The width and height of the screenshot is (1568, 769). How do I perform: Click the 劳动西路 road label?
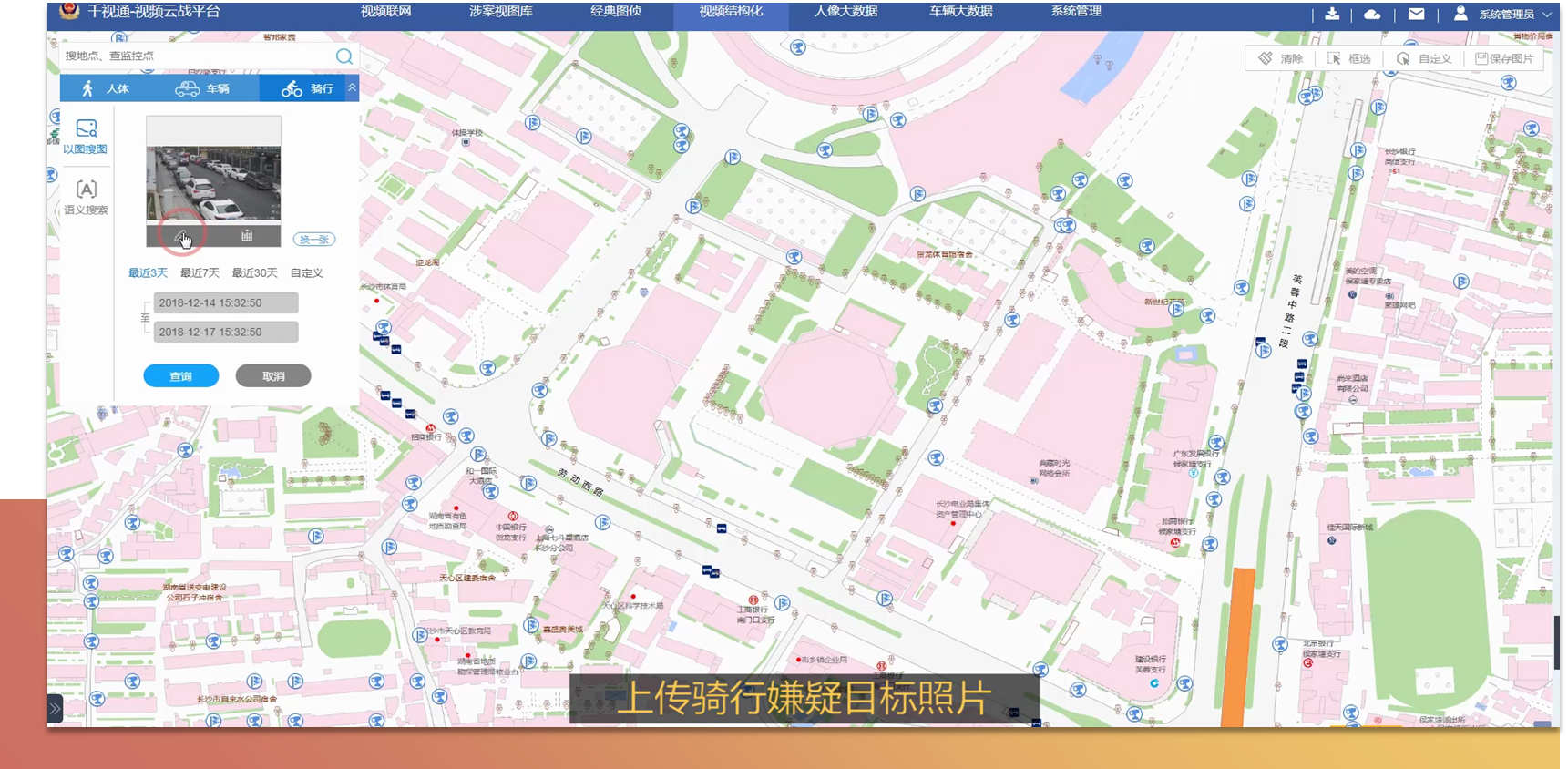[580, 483]
